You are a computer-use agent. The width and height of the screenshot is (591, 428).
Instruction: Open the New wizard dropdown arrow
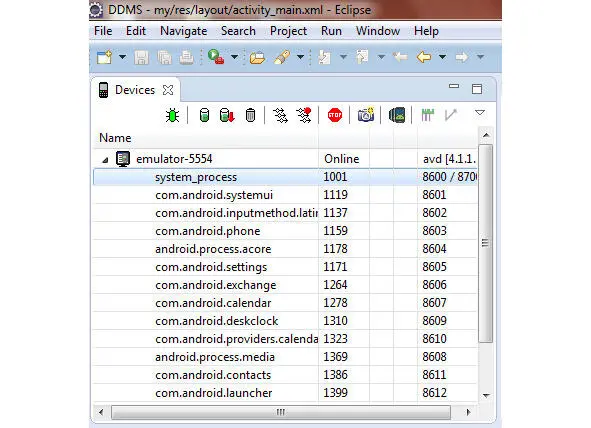[x=122, y=57]
